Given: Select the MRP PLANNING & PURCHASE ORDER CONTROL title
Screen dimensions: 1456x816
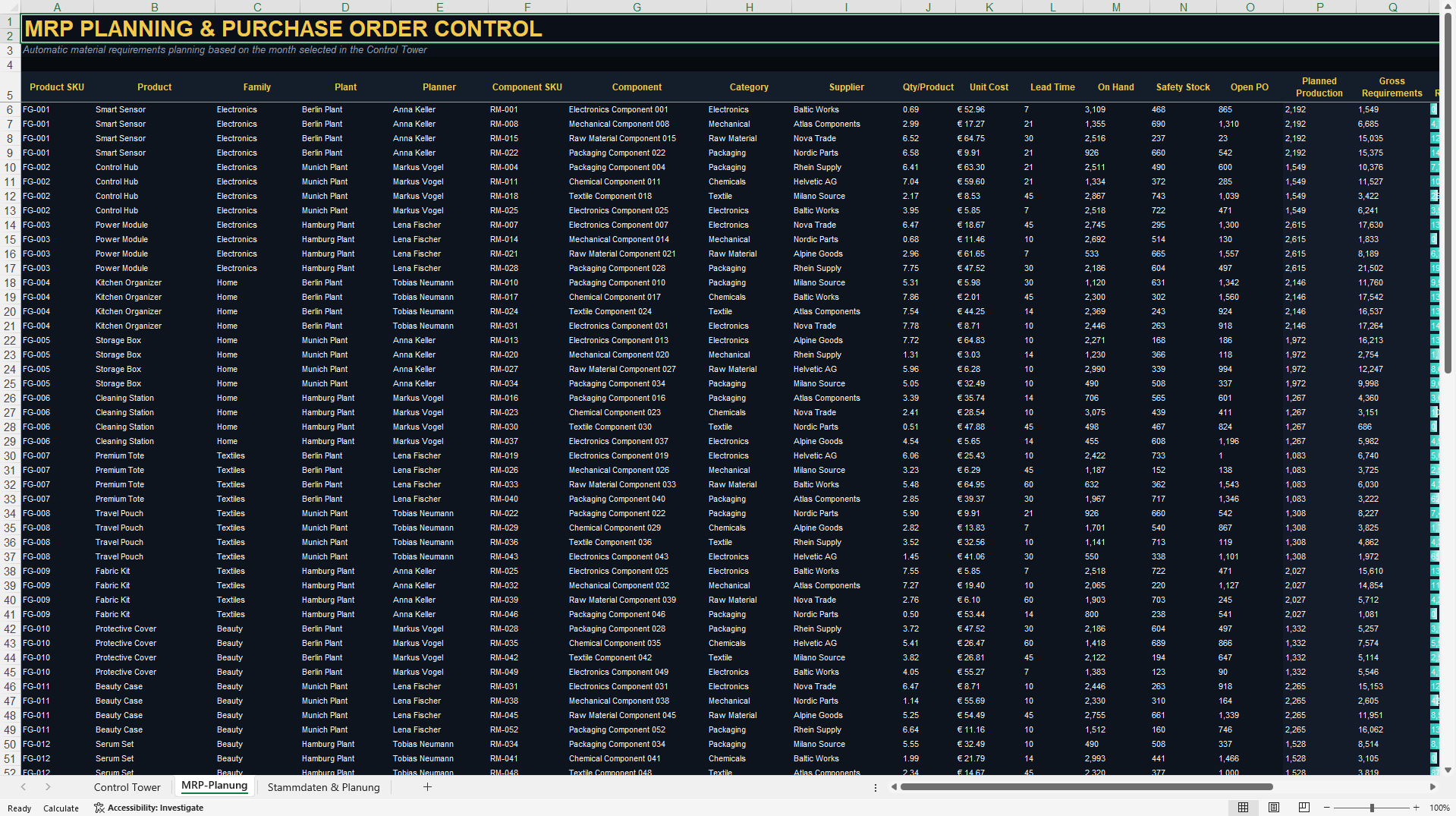Looking at the screenshot, I should [x=283, y=29].
